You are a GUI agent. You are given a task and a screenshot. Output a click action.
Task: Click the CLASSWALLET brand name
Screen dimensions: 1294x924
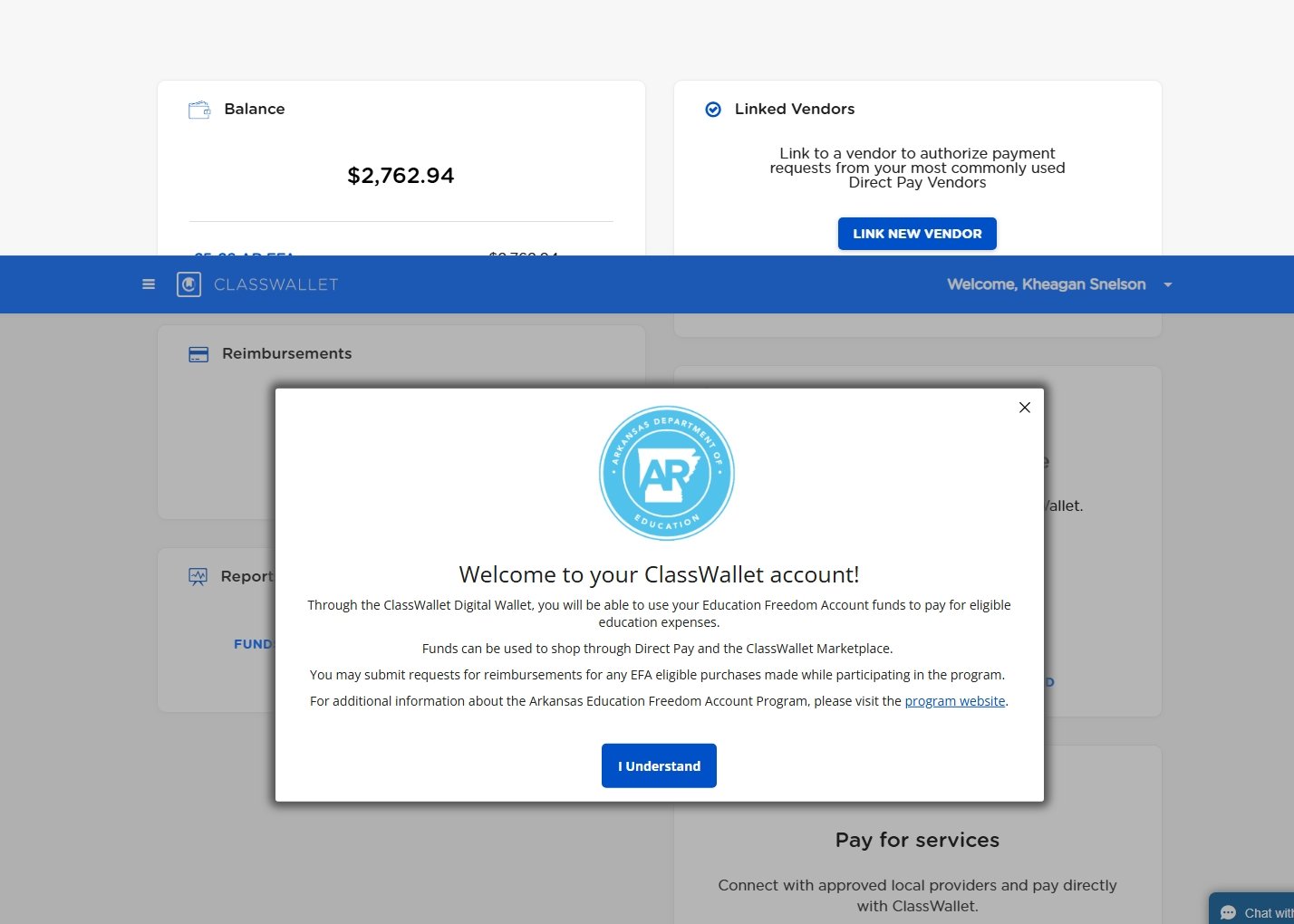[275, 284]
